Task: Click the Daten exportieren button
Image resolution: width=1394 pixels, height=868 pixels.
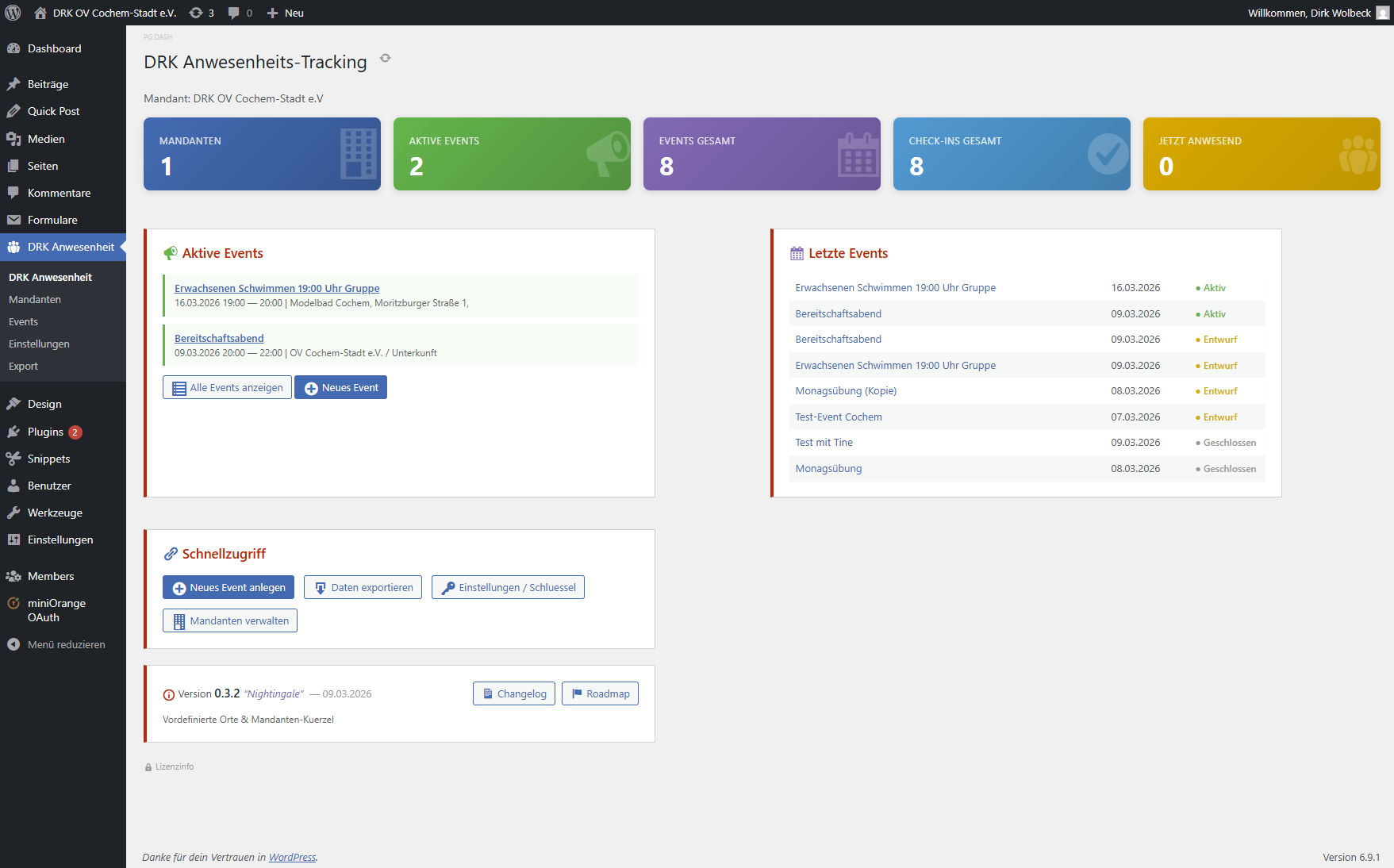Action: click(363, 587)
